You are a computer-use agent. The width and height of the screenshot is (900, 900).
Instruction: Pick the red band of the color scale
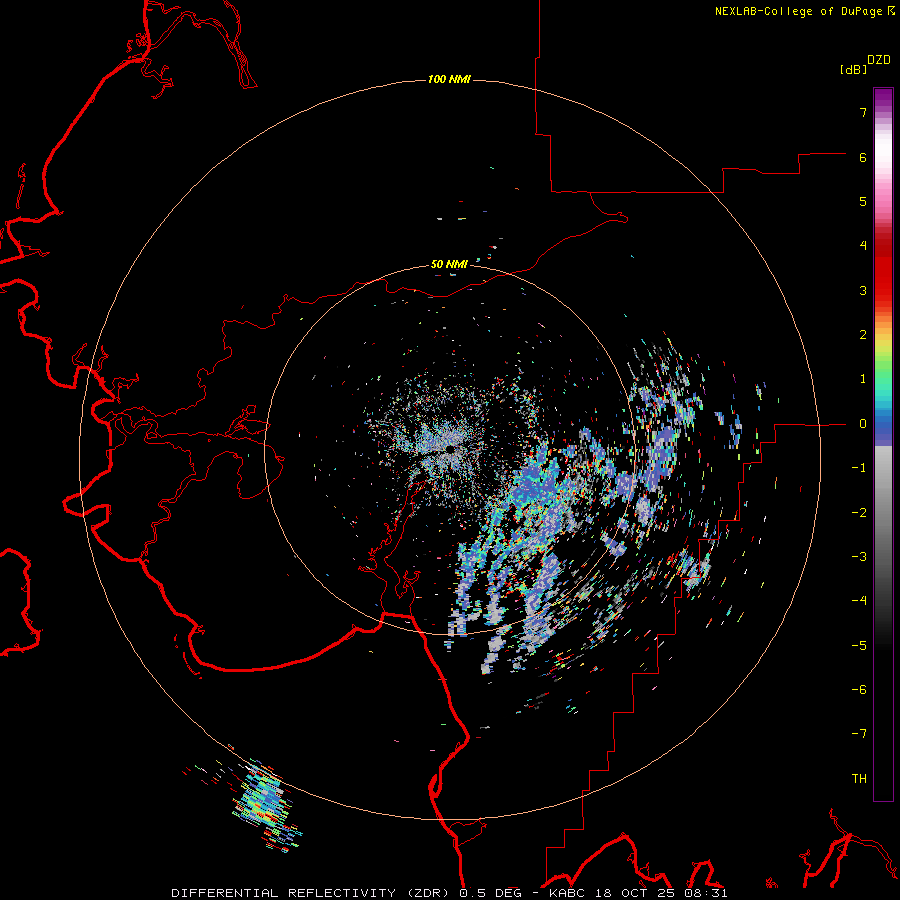[x=883, y=270]
